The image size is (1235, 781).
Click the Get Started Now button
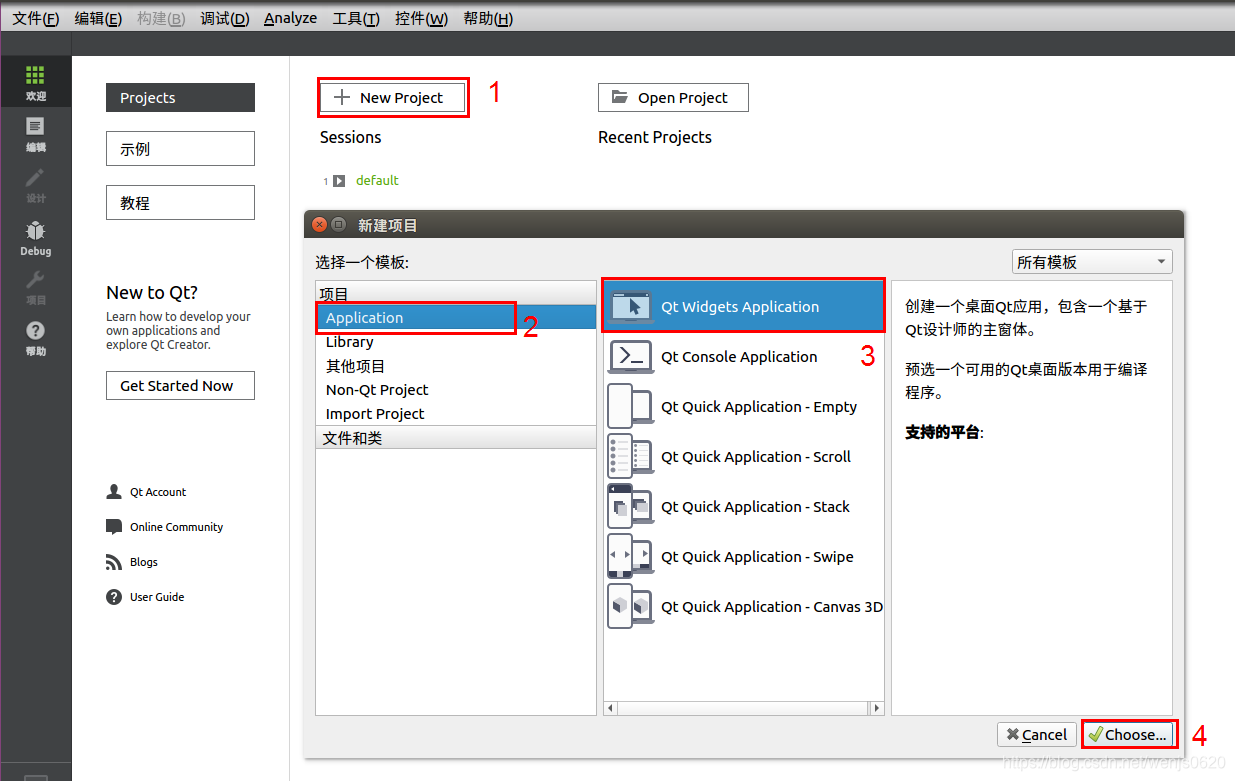click(180, 386)
